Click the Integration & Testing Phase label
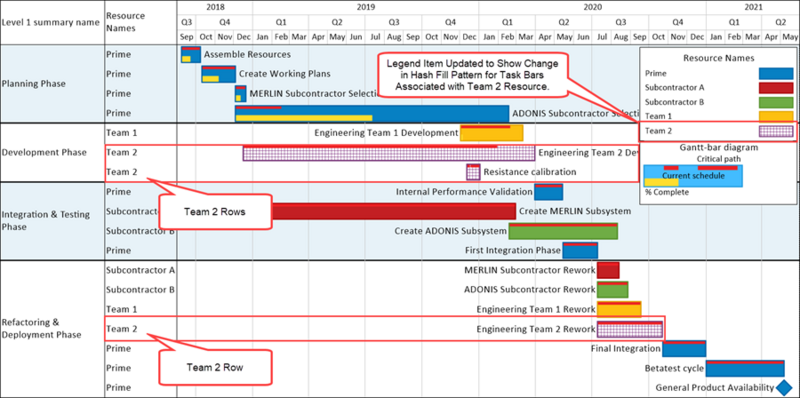 46,220
